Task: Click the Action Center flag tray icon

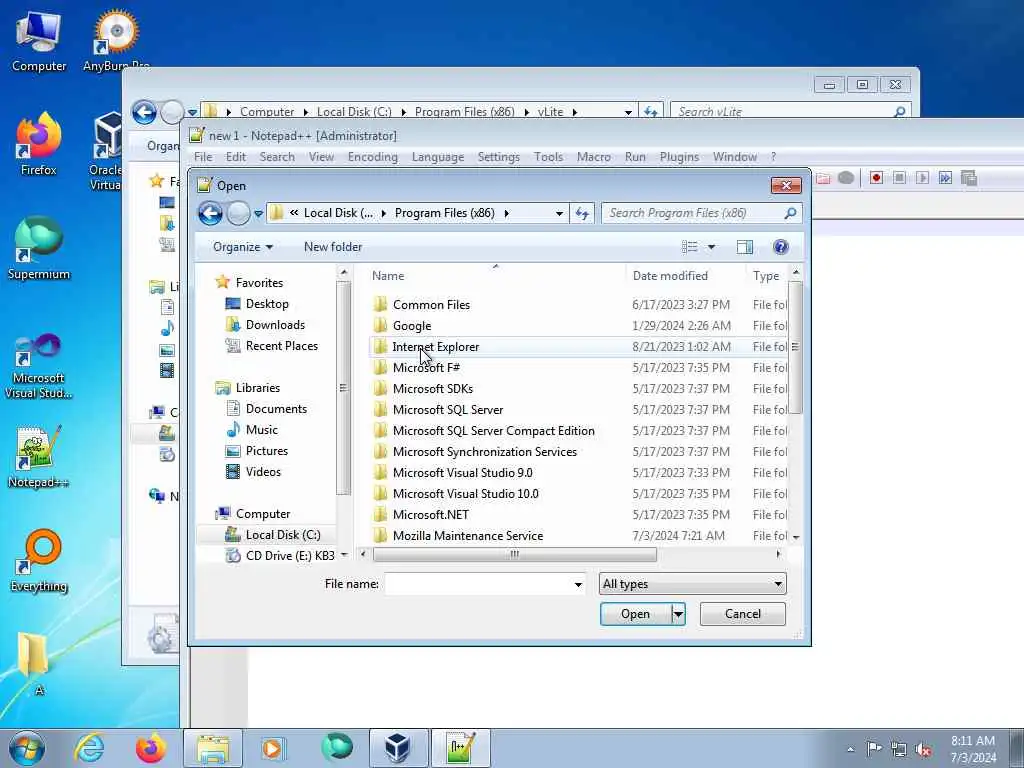Action: (x=874, y=748)
